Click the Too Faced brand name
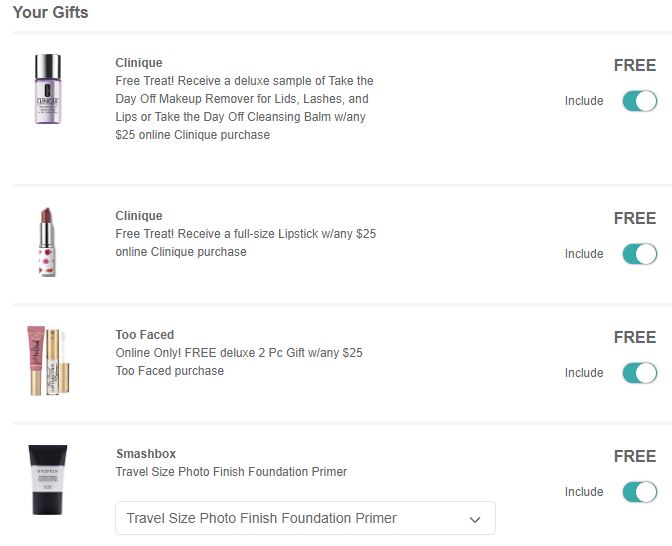This screenshot has height=546, width=672. [144, 335]
